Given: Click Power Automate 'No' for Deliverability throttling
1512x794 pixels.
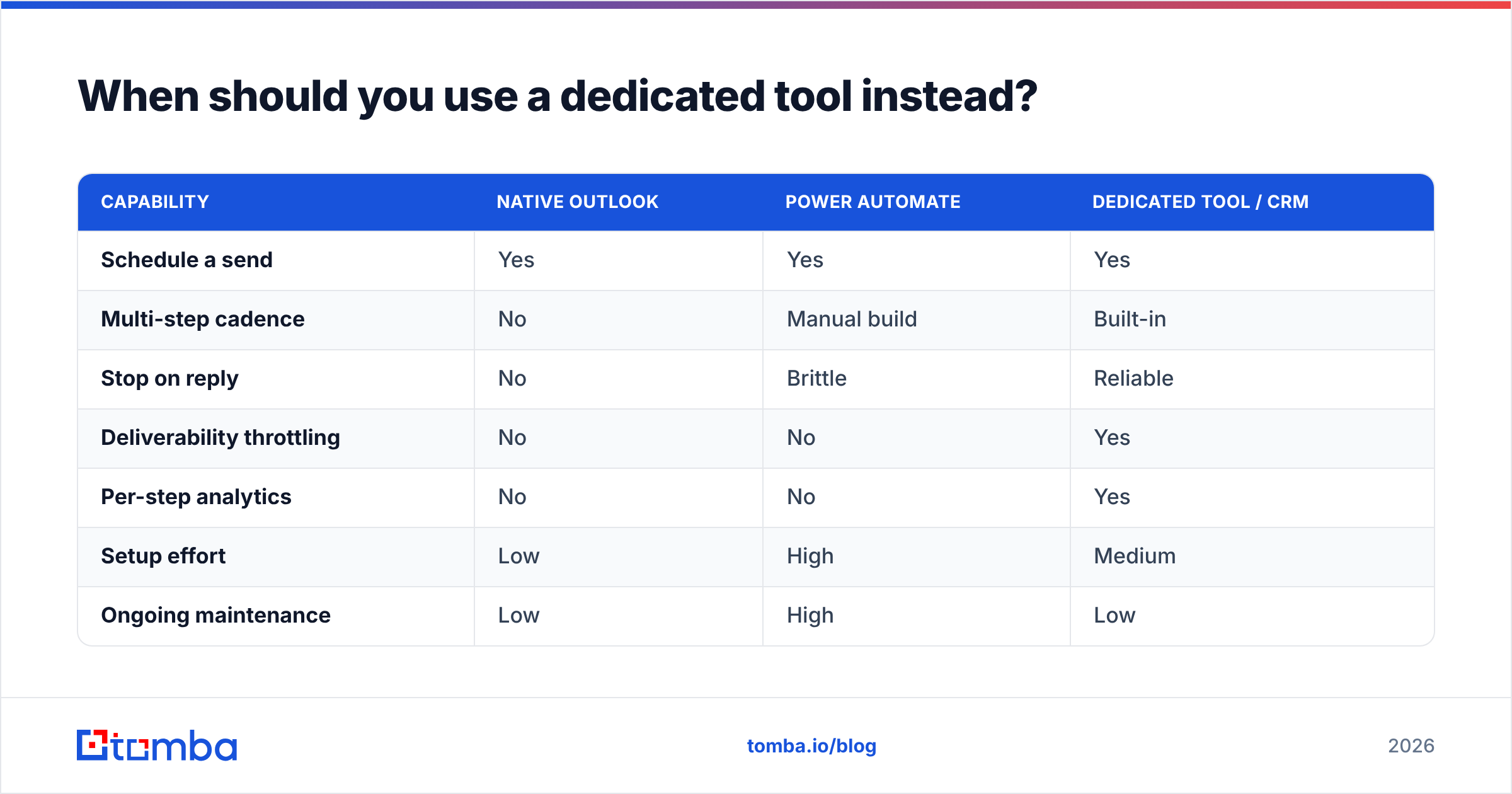Looking at the screenshot, I should click(801, 437).
